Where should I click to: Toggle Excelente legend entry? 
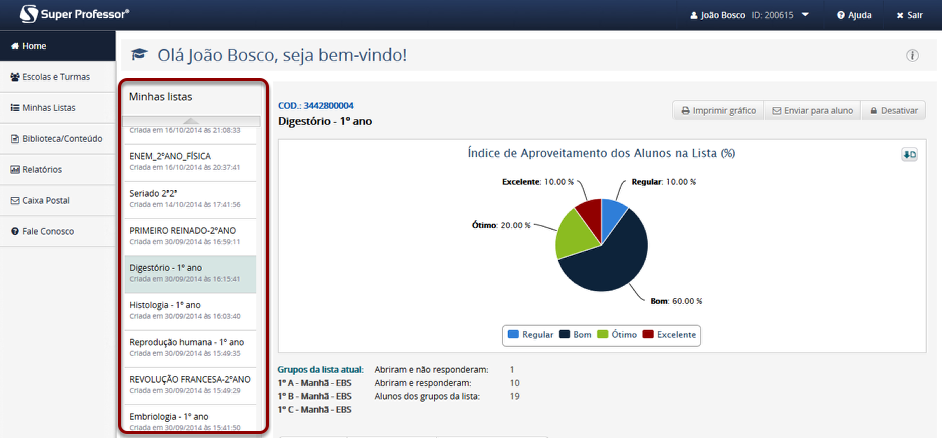point(669,335)
